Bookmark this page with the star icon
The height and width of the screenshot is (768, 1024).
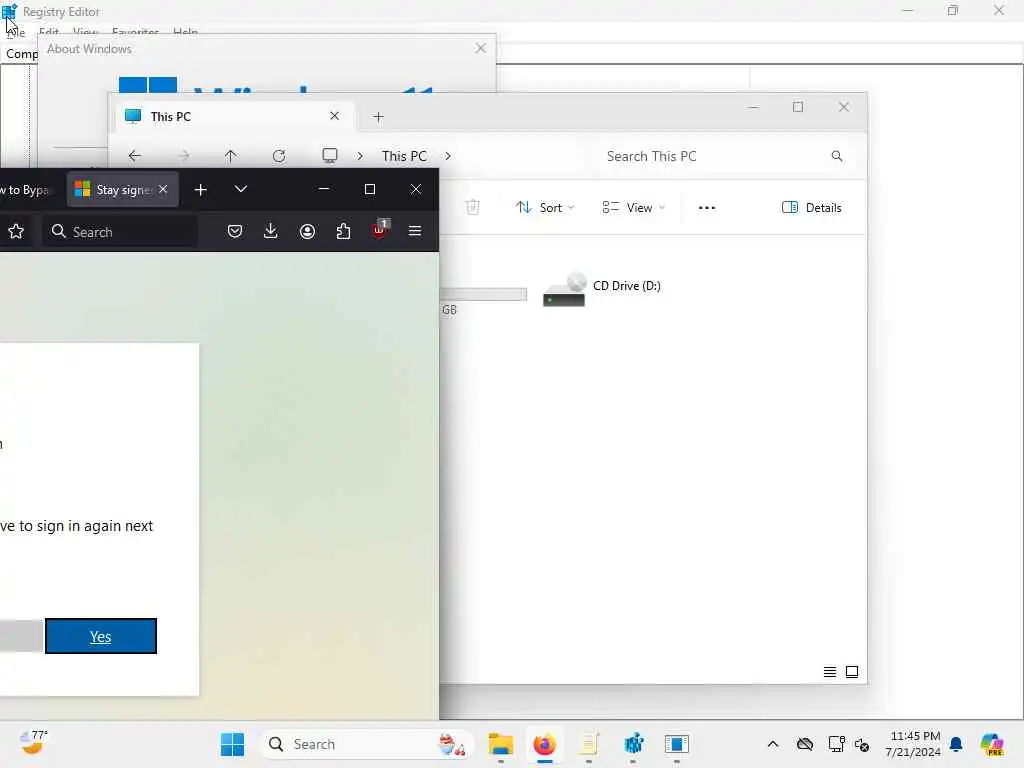(16, 231)
